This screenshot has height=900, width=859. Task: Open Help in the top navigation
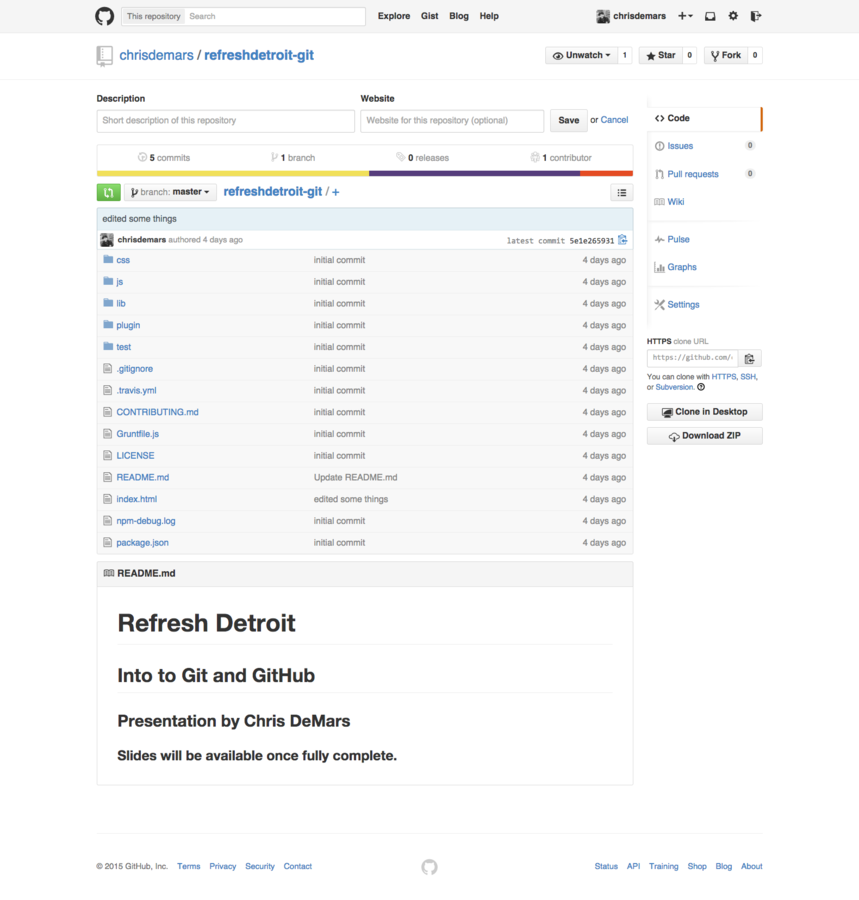[489, 16]
